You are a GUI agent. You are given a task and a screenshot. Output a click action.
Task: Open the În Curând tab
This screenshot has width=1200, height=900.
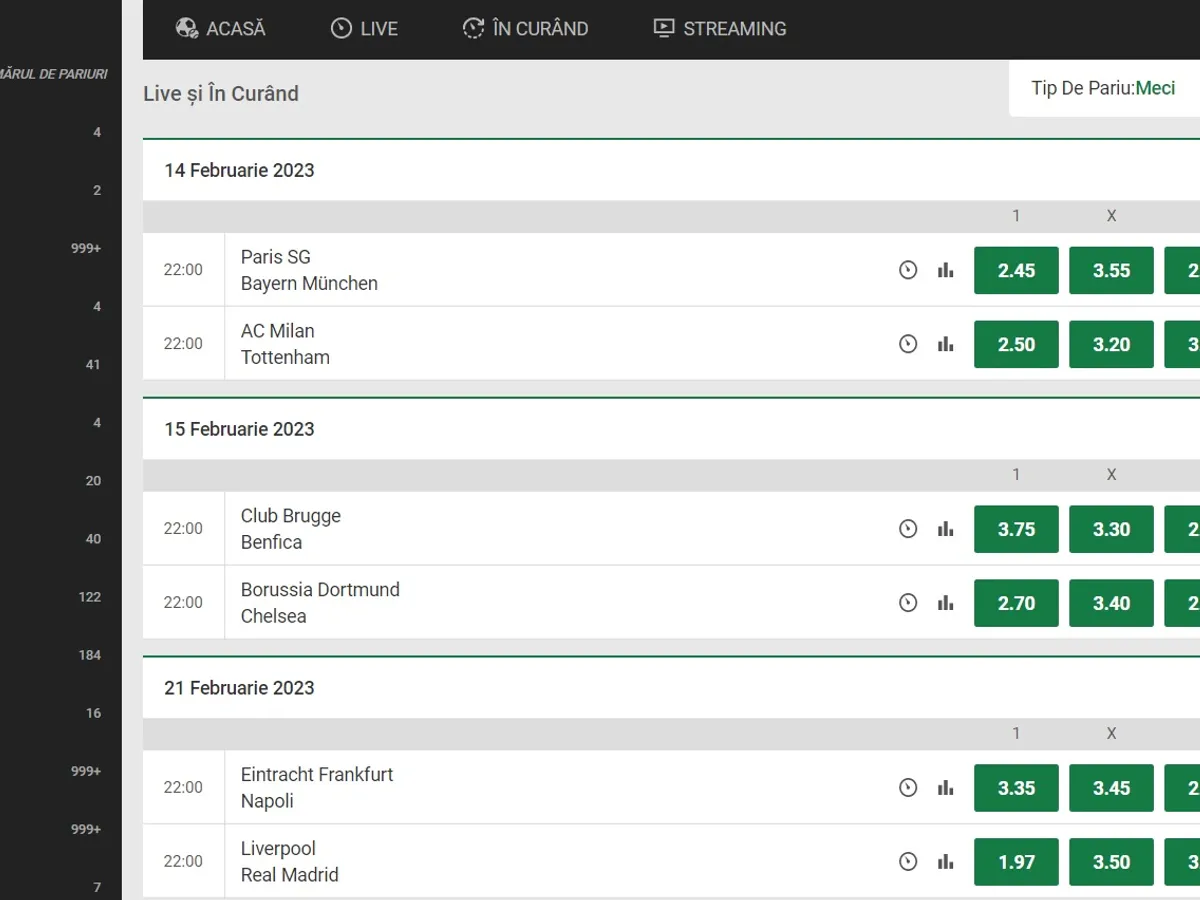click(526, 29)
